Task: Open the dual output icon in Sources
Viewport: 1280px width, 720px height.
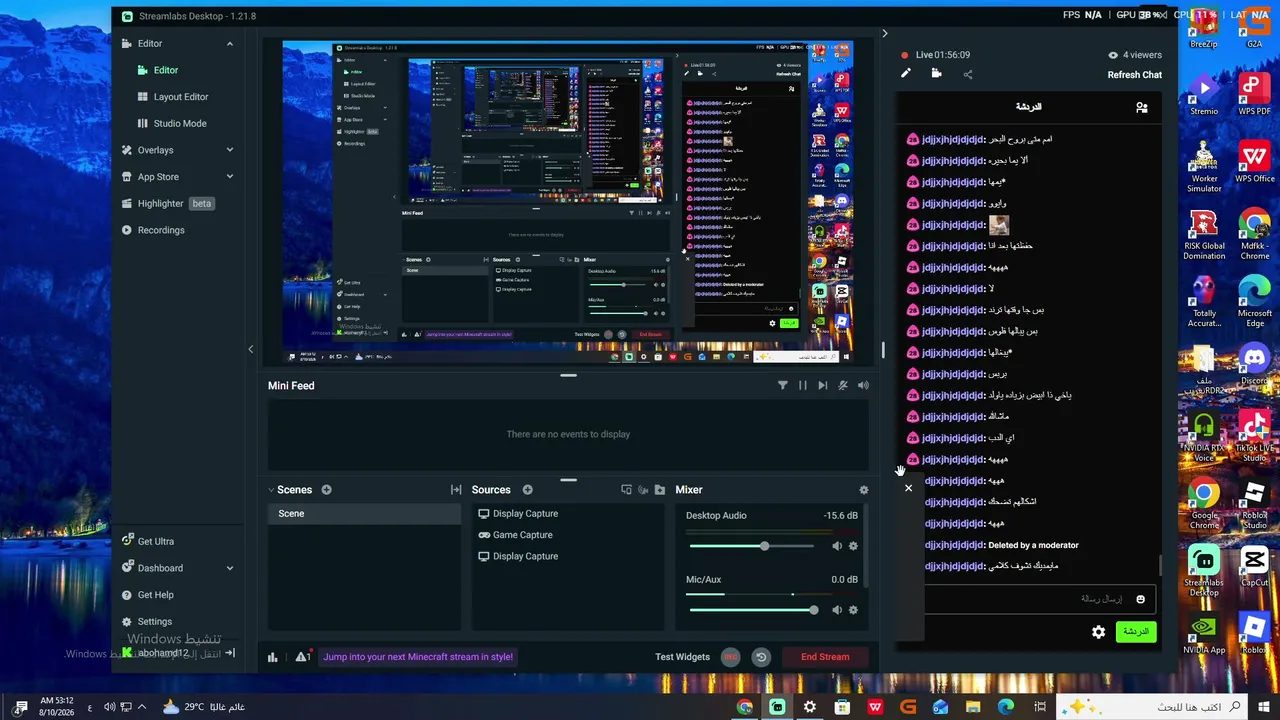Action: [x=626, y=490]
